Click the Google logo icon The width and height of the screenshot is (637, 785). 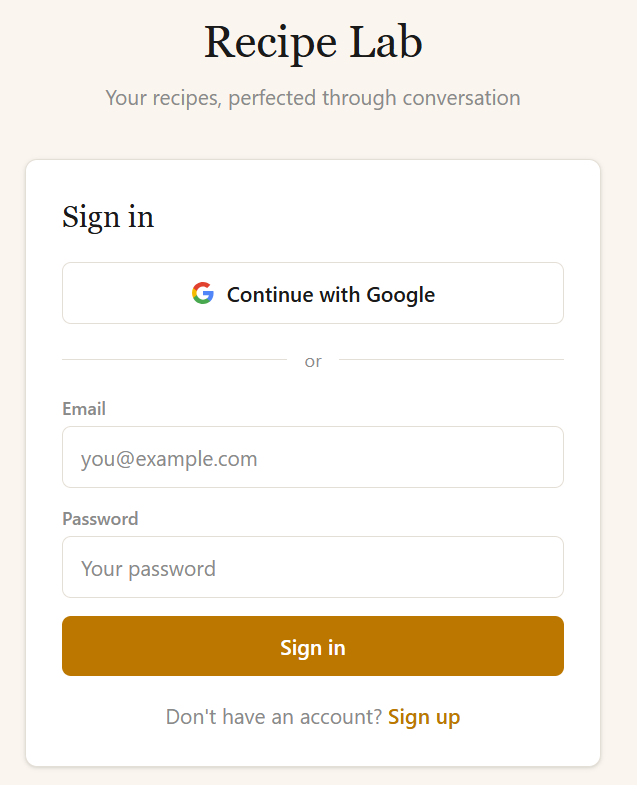coord(203,294)
